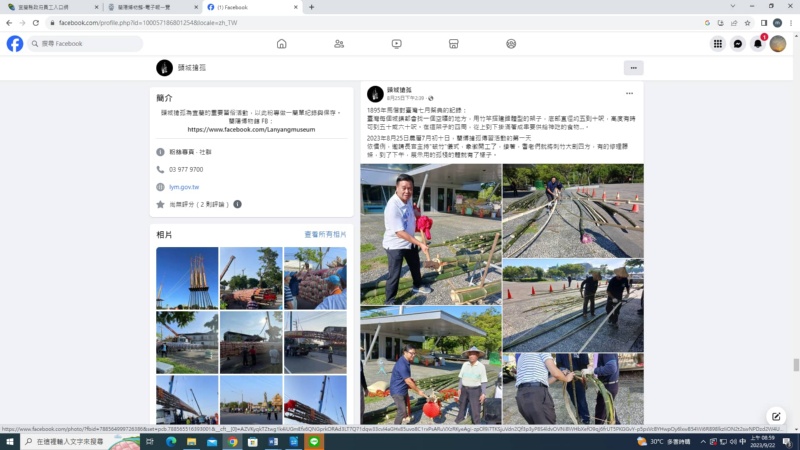800x450 pixels.
Task: Open the post photo of man in white shirt
Action: (428, 235)
